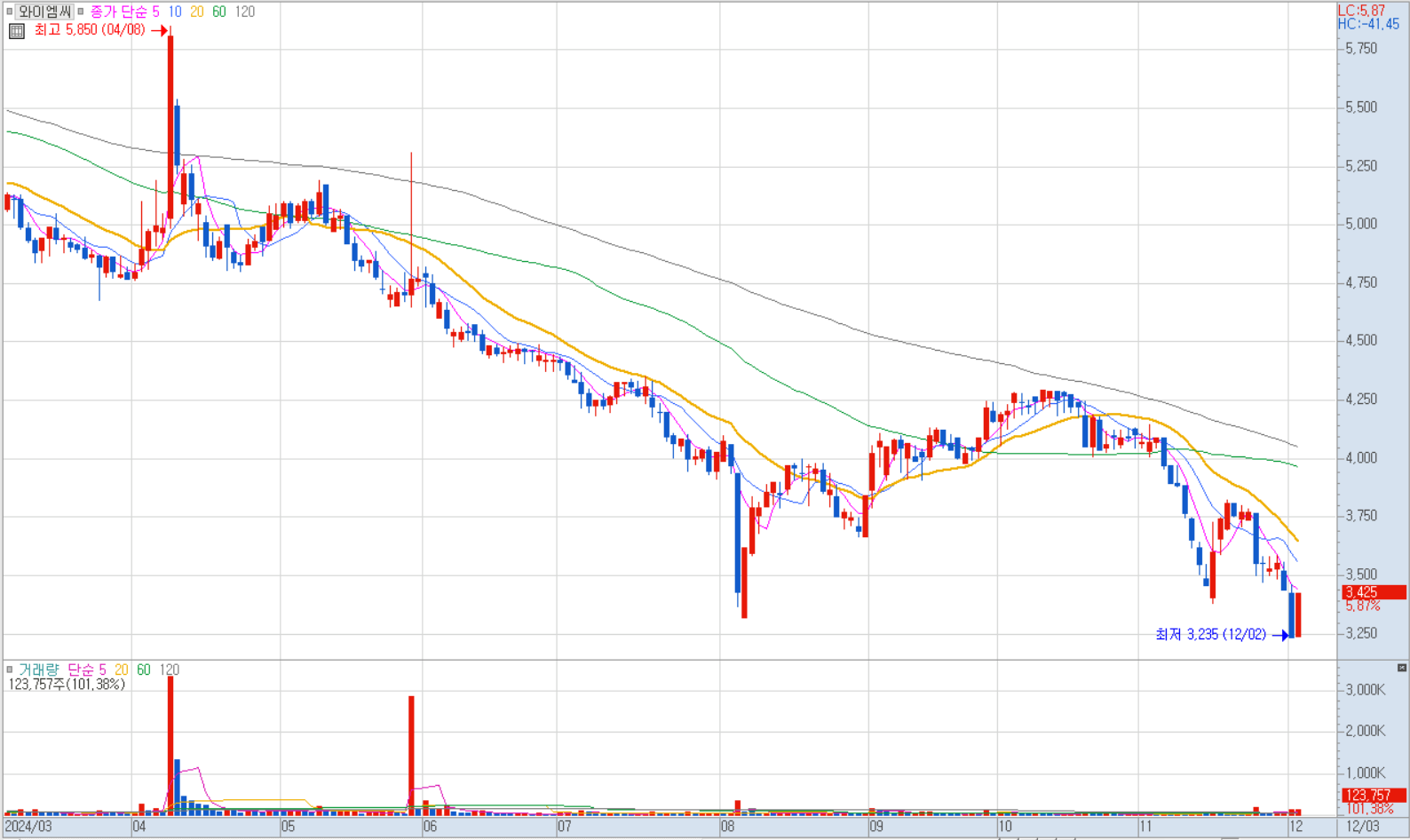
Task: Click the red 123,757 volume tag on axis
Action: 1374,796
